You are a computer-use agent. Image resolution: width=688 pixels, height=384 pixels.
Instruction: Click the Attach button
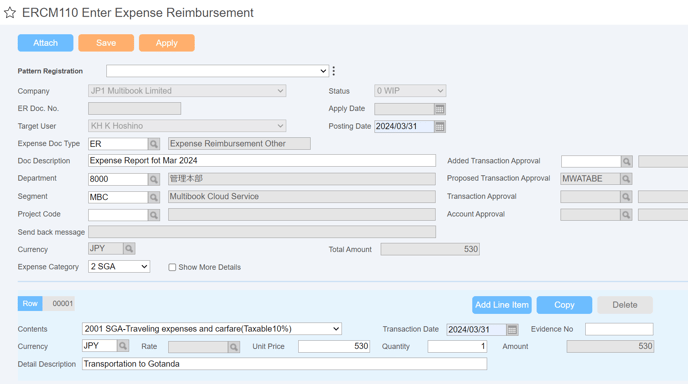pyautogui.click(x=46, y=43)
